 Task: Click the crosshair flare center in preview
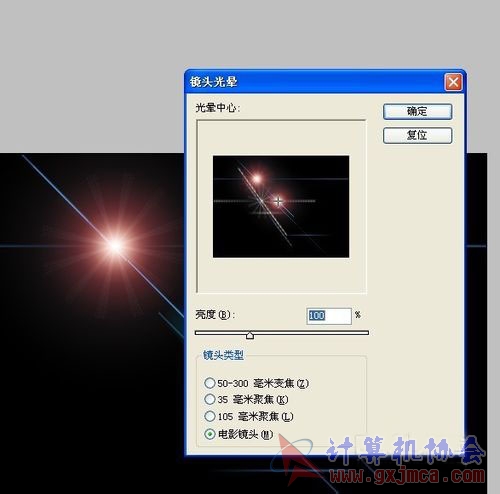click(x=278, y=201)
